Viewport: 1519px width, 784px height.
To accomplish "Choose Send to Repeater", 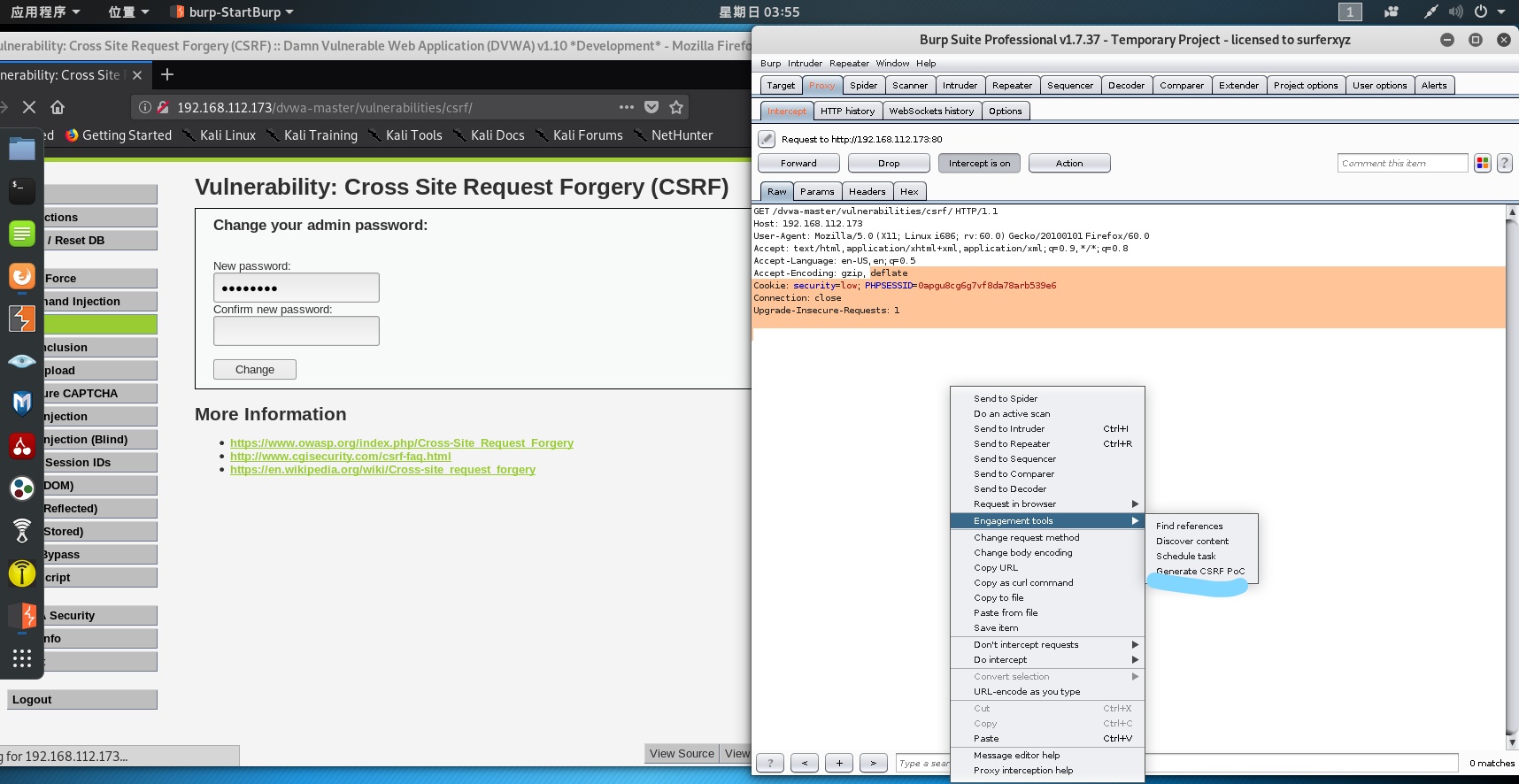I will point(1047,444).
